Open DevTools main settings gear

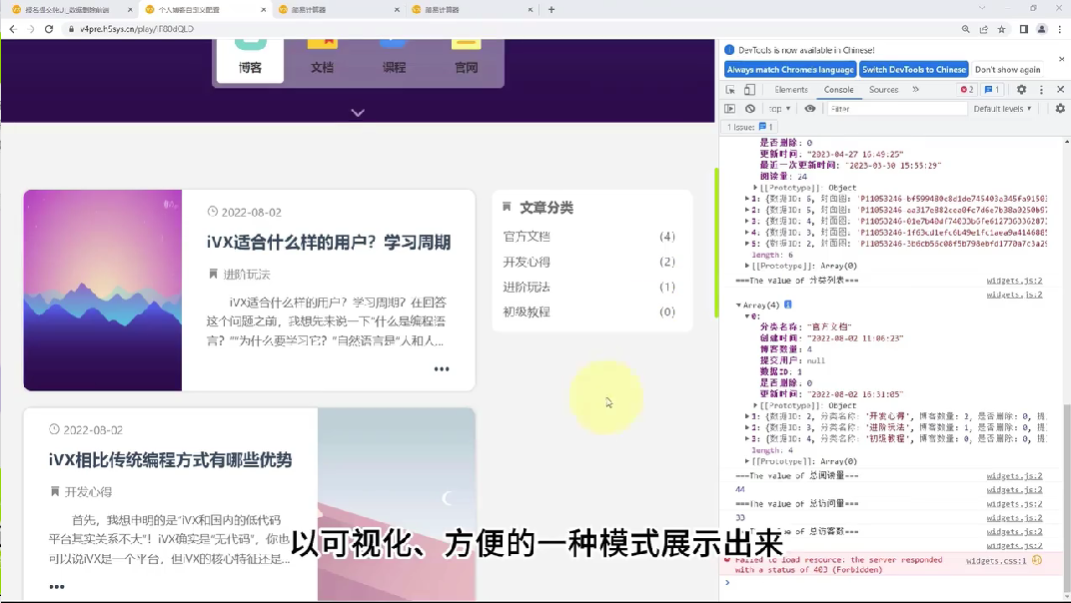point(1021,89)
